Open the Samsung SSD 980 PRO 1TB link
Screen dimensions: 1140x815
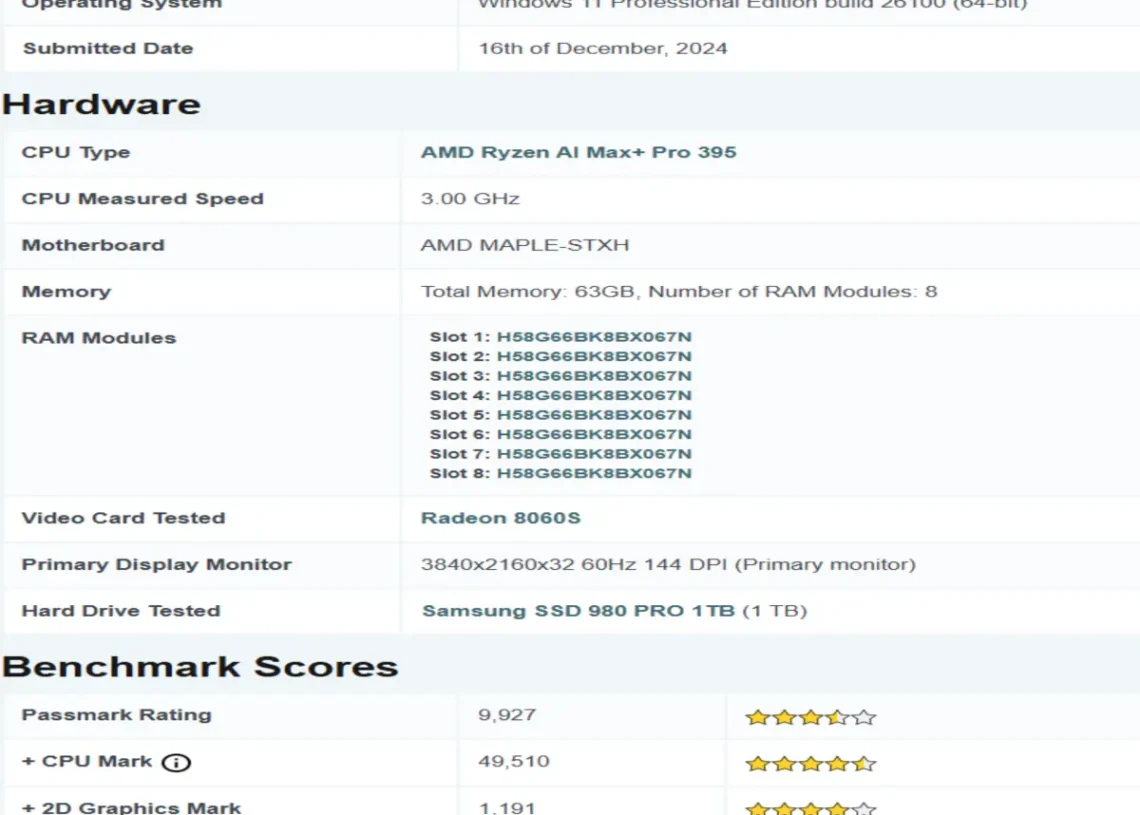(579, 611)
